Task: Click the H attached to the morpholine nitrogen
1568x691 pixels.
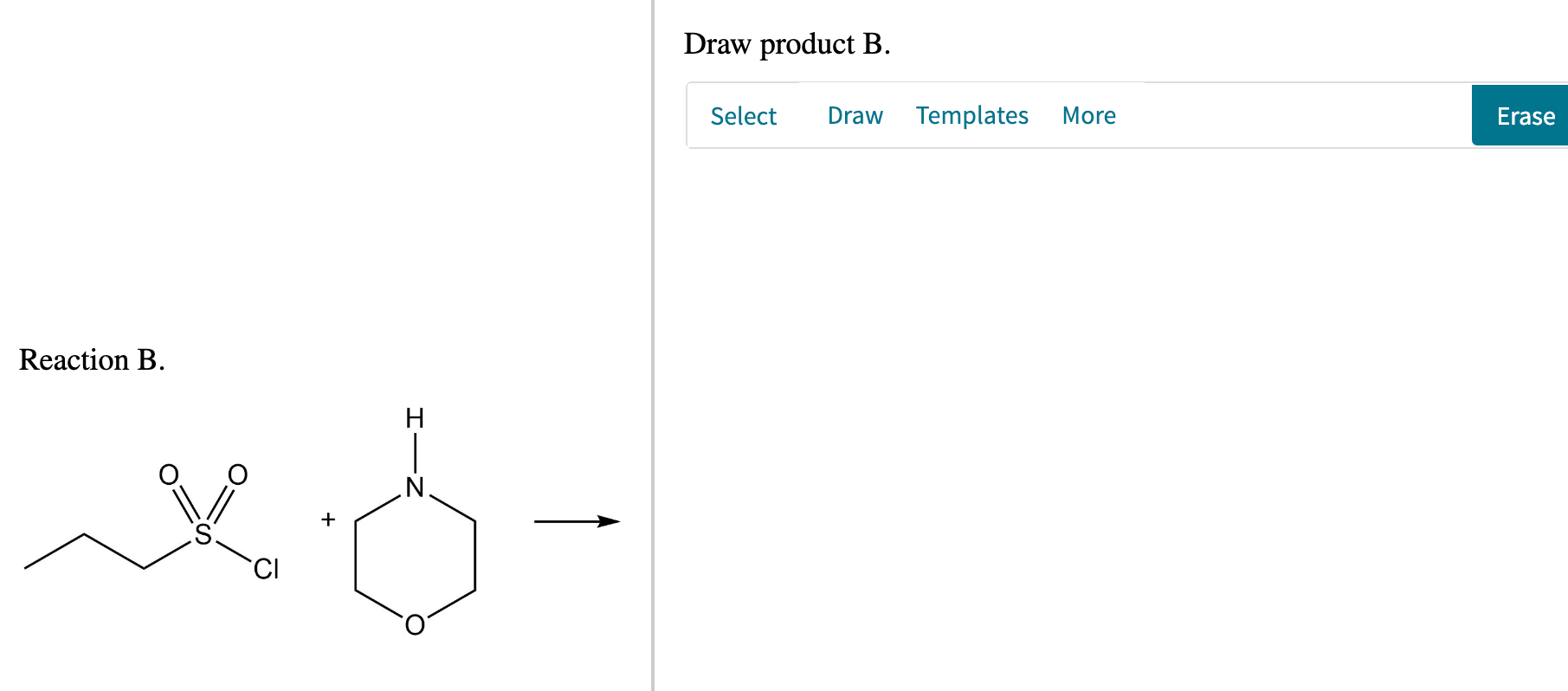Action: click(415, 418)
